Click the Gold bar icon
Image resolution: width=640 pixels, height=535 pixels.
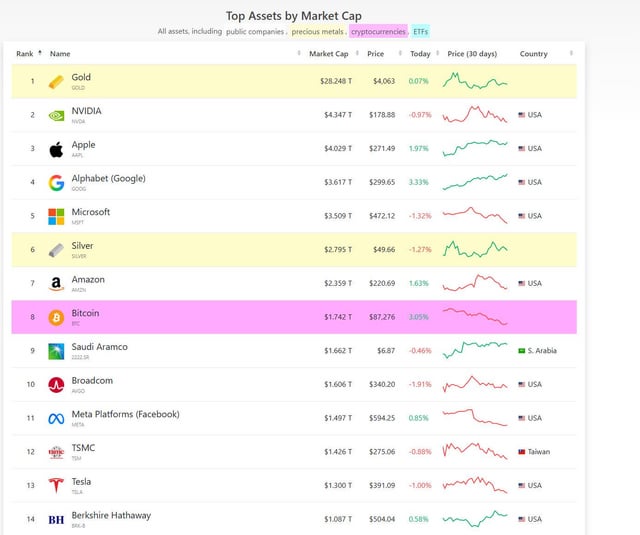pos(56,82)
